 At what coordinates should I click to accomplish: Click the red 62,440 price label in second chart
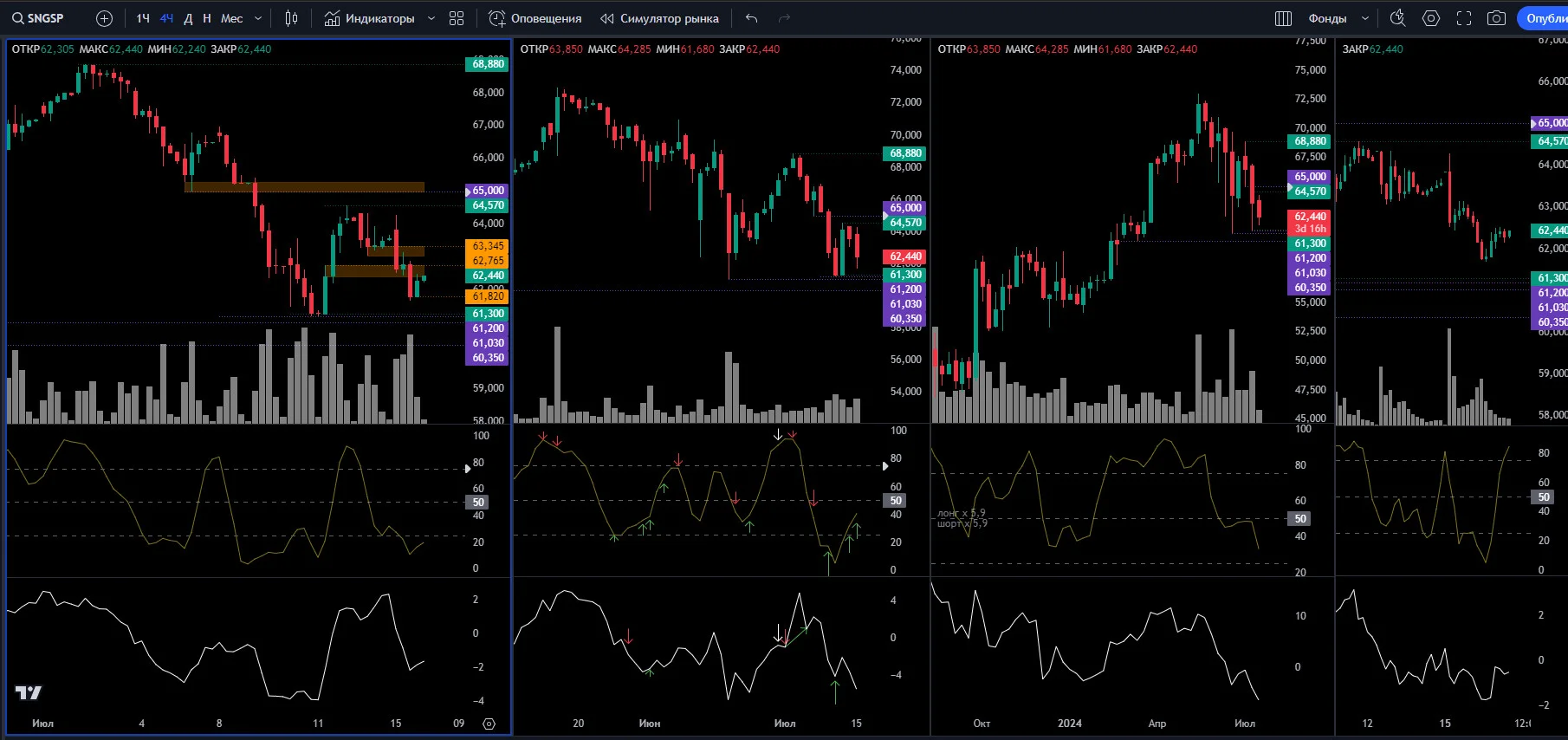(x=905, y=256)
